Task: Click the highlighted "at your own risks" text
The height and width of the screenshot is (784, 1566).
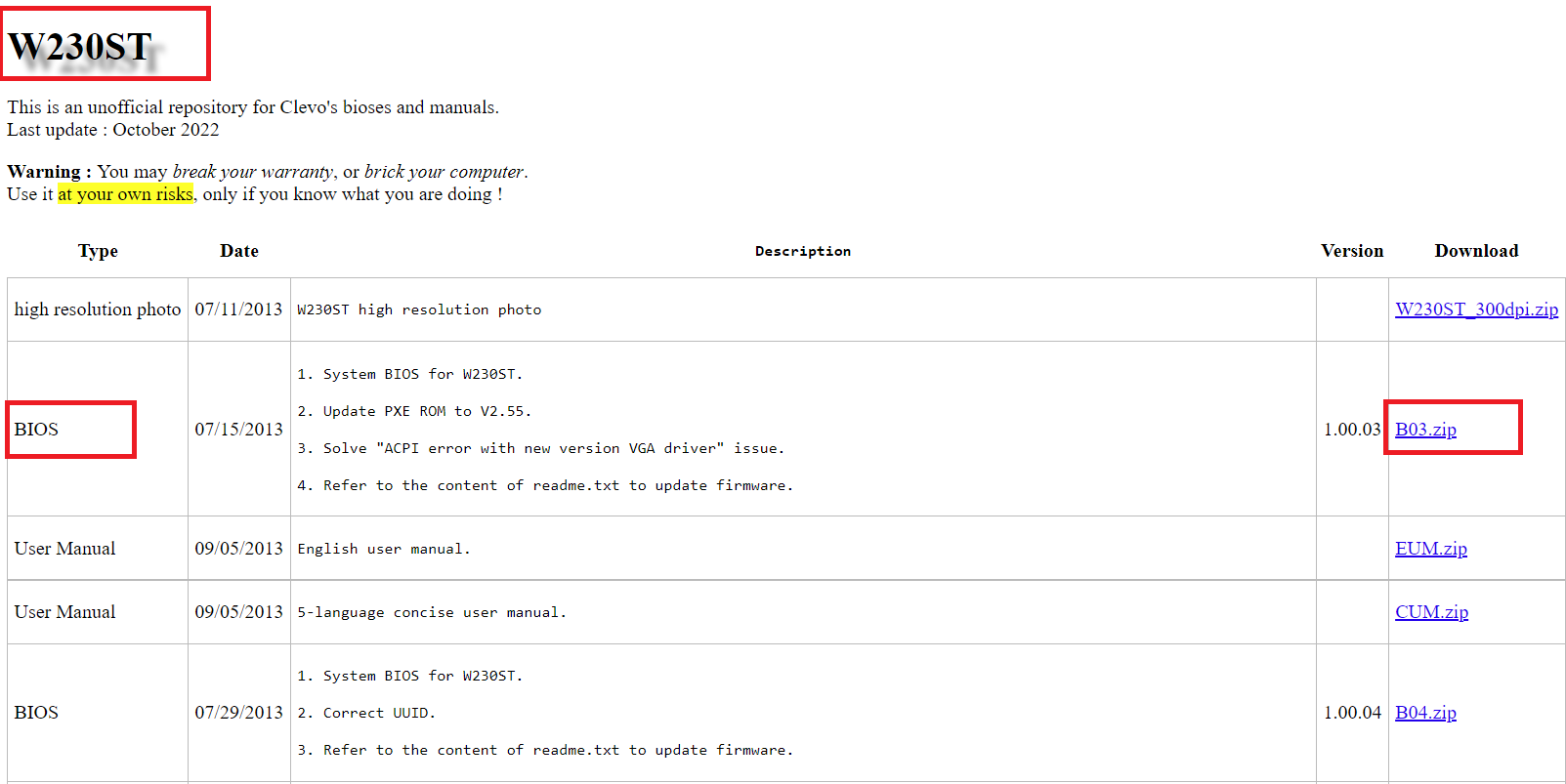Action: coord(125,194)
